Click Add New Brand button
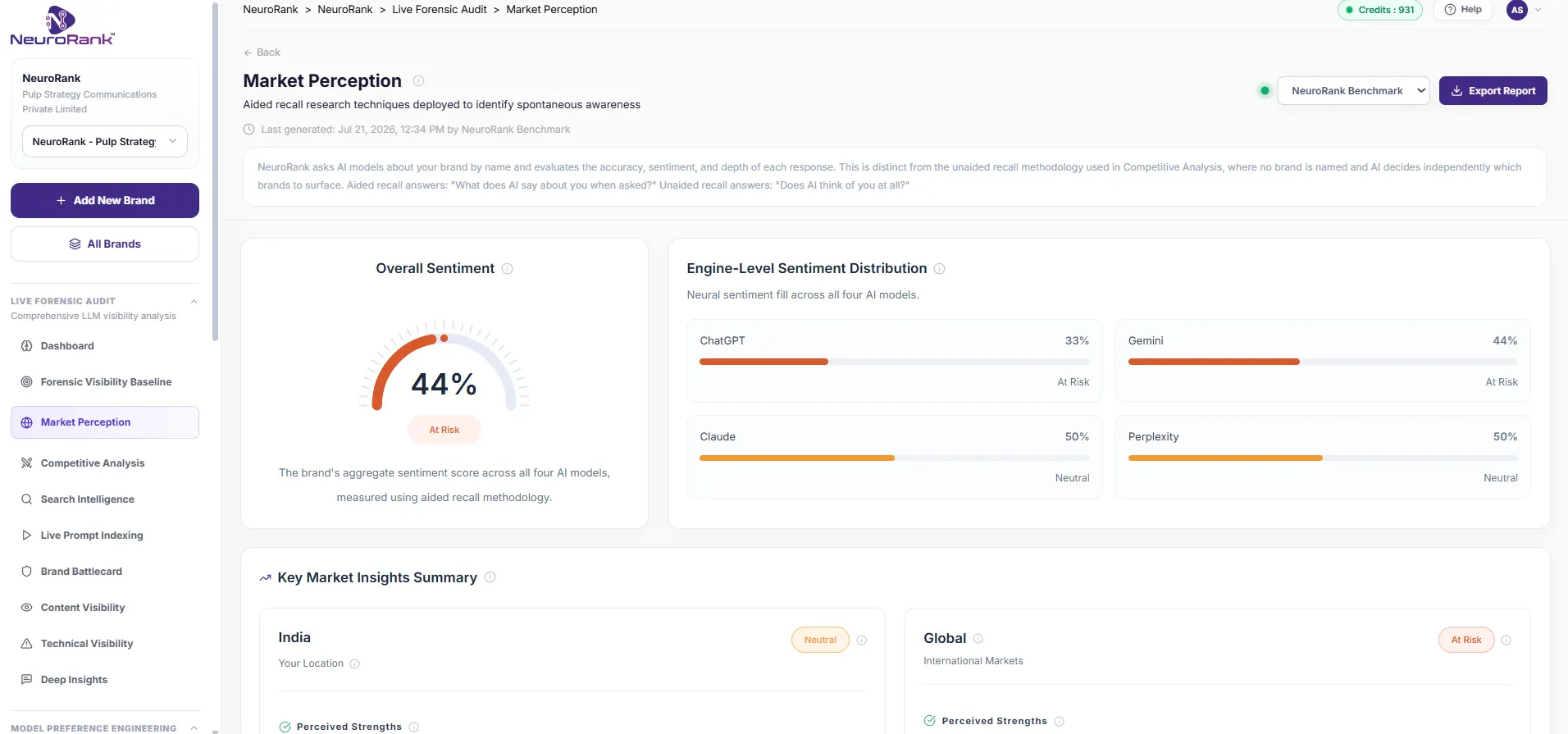The image size is (1568, 734). [x=105, y=200]
